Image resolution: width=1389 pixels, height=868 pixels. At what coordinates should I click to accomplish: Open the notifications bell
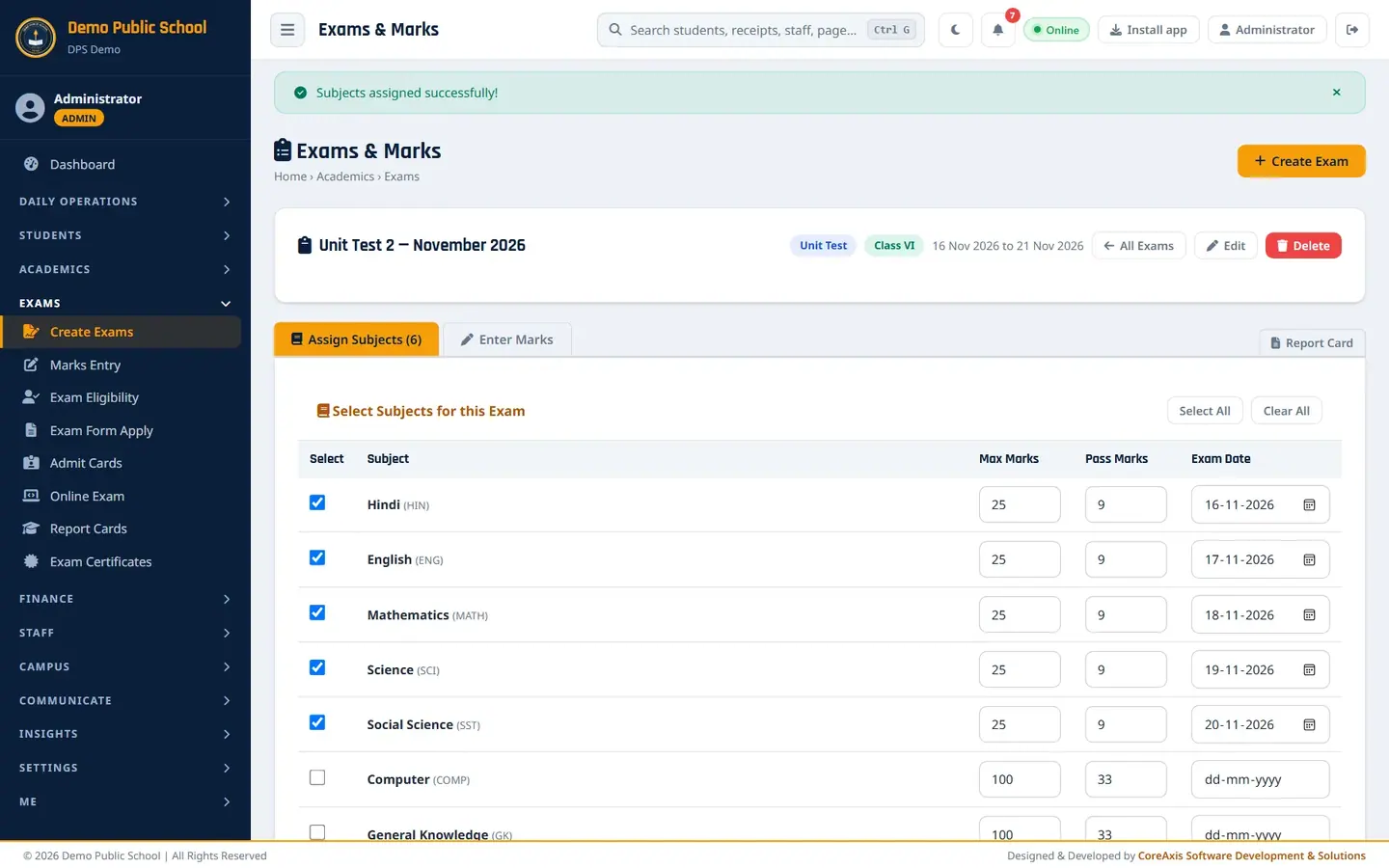(998, 30)
